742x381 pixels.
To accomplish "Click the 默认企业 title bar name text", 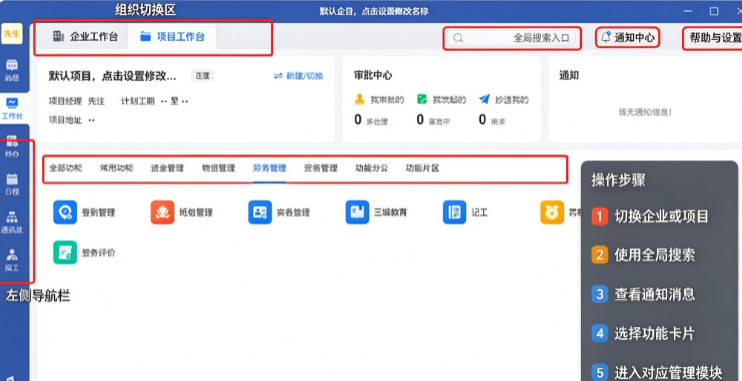I will pos(374,11).
